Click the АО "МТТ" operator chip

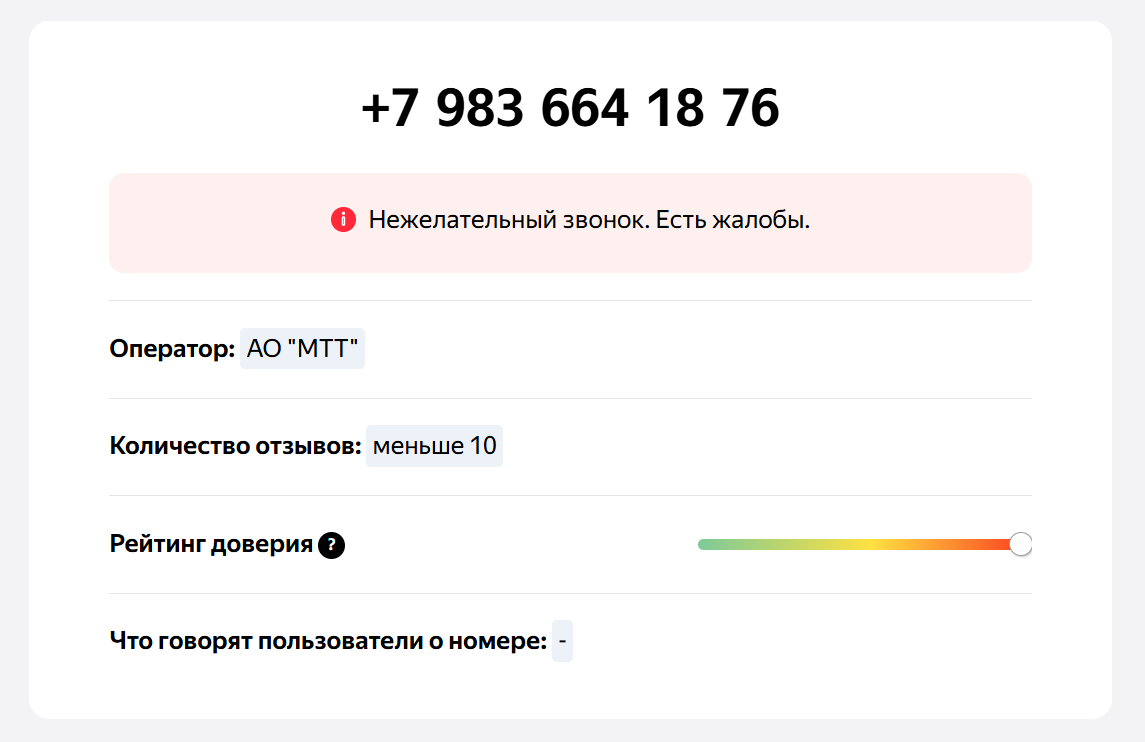tap(302, 349)
